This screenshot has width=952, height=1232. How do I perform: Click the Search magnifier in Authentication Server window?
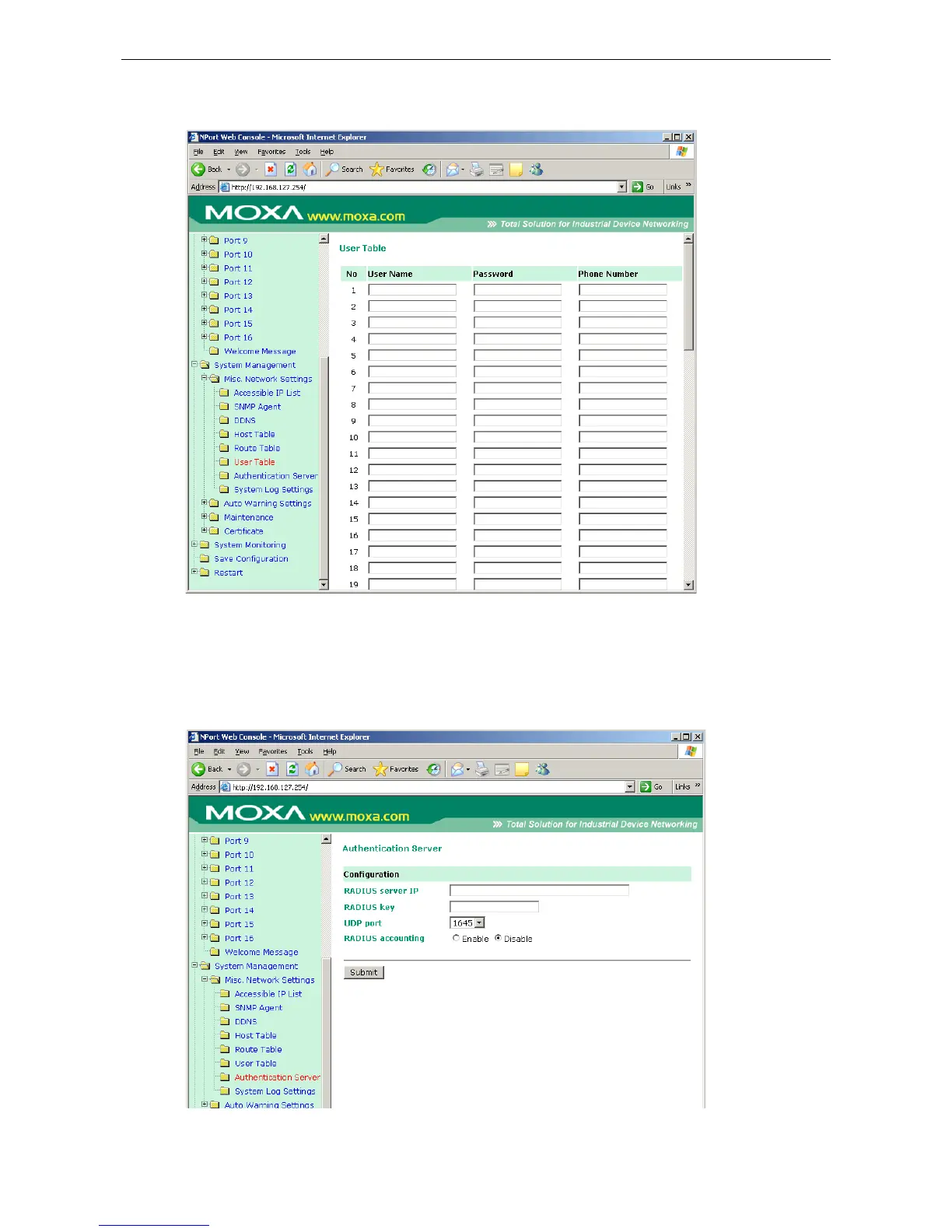(x=335, y=769)
